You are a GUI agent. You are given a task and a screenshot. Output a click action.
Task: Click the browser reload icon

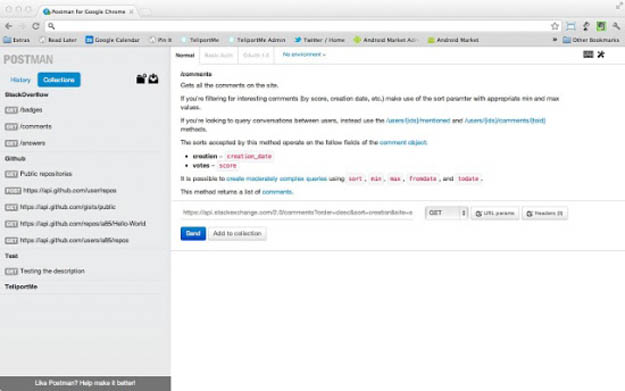click(35, 26)
